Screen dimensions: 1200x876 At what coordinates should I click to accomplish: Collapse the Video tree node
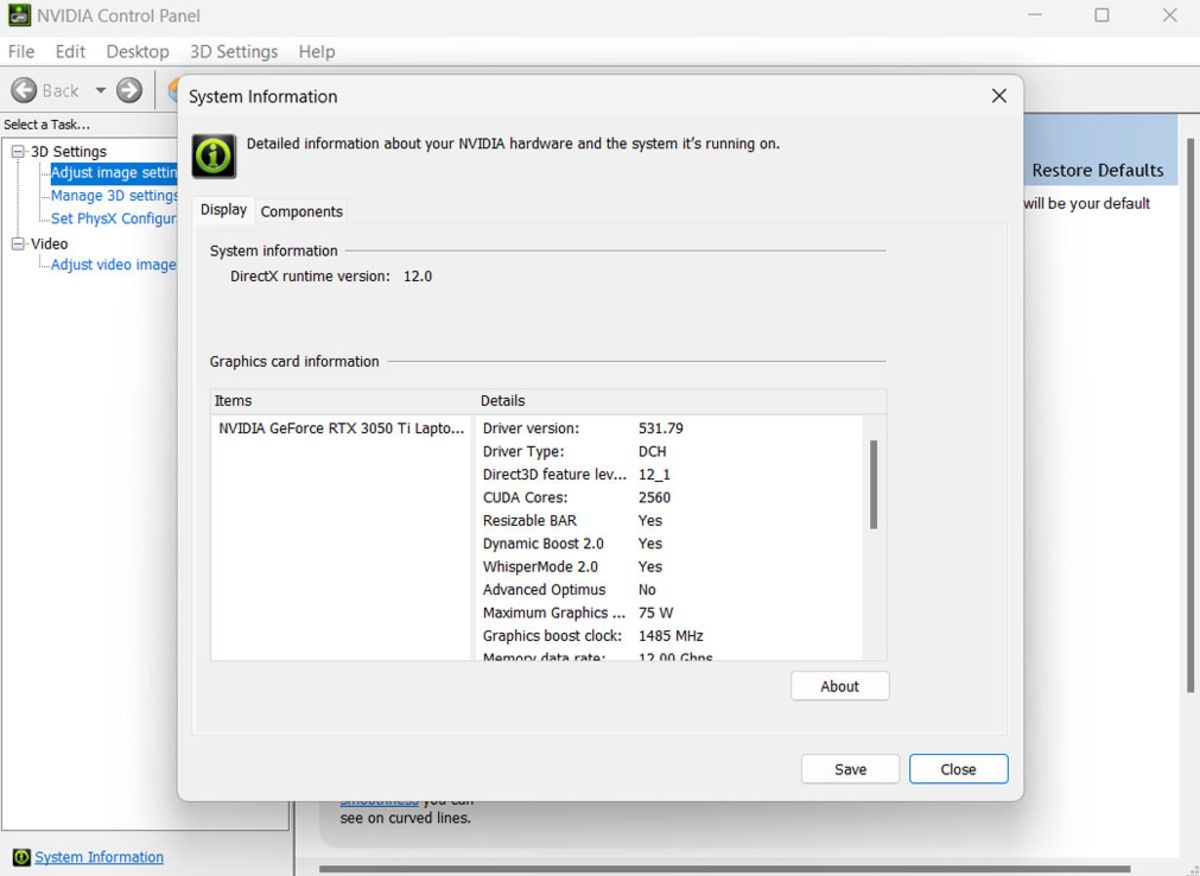[x=18, y=243]
